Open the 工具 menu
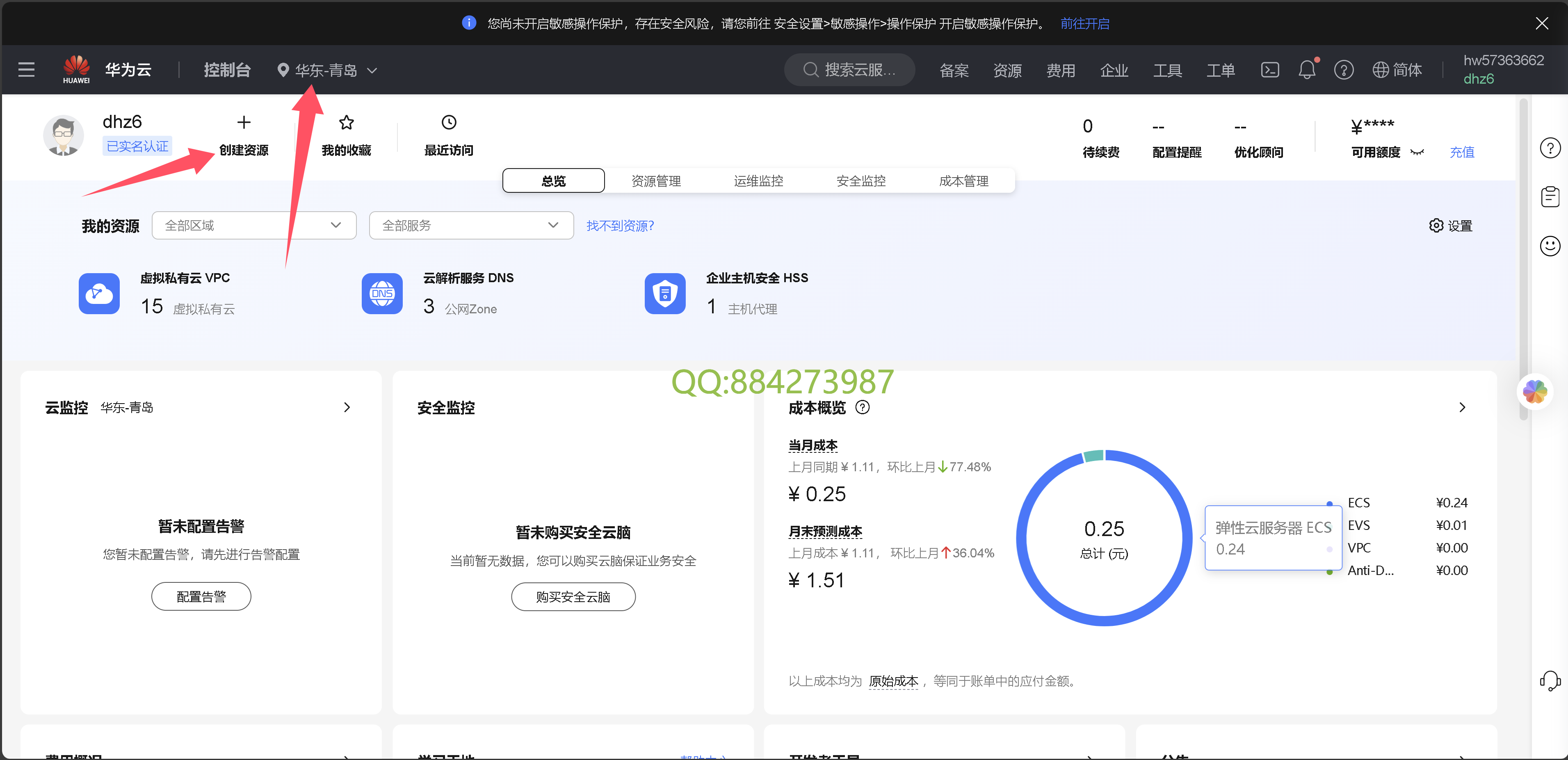Image resolution: width=1568 pixels, height=760 pixels. [x=1167, y=71]
